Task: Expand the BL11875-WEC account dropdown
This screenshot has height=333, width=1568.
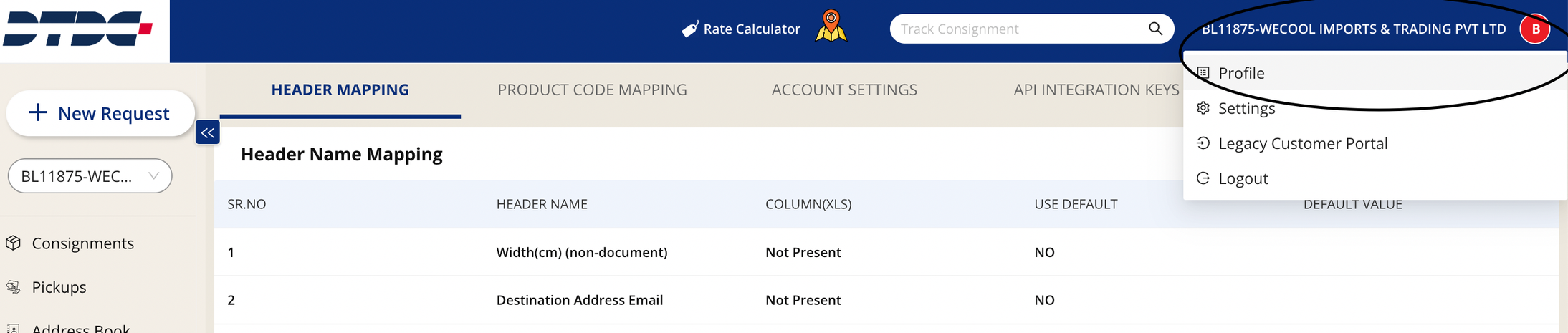Action: coord(90,176)
